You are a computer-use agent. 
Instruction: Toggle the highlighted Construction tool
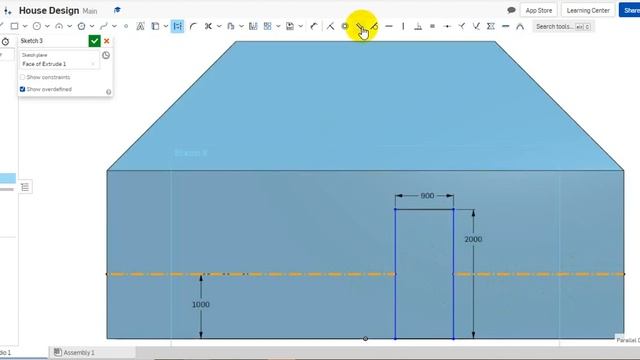point(178,26)
